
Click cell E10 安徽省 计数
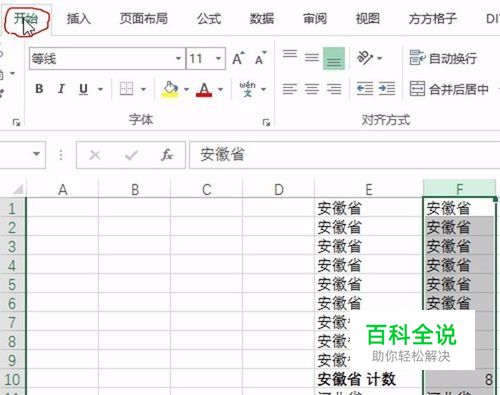click(x=369, y=379)
